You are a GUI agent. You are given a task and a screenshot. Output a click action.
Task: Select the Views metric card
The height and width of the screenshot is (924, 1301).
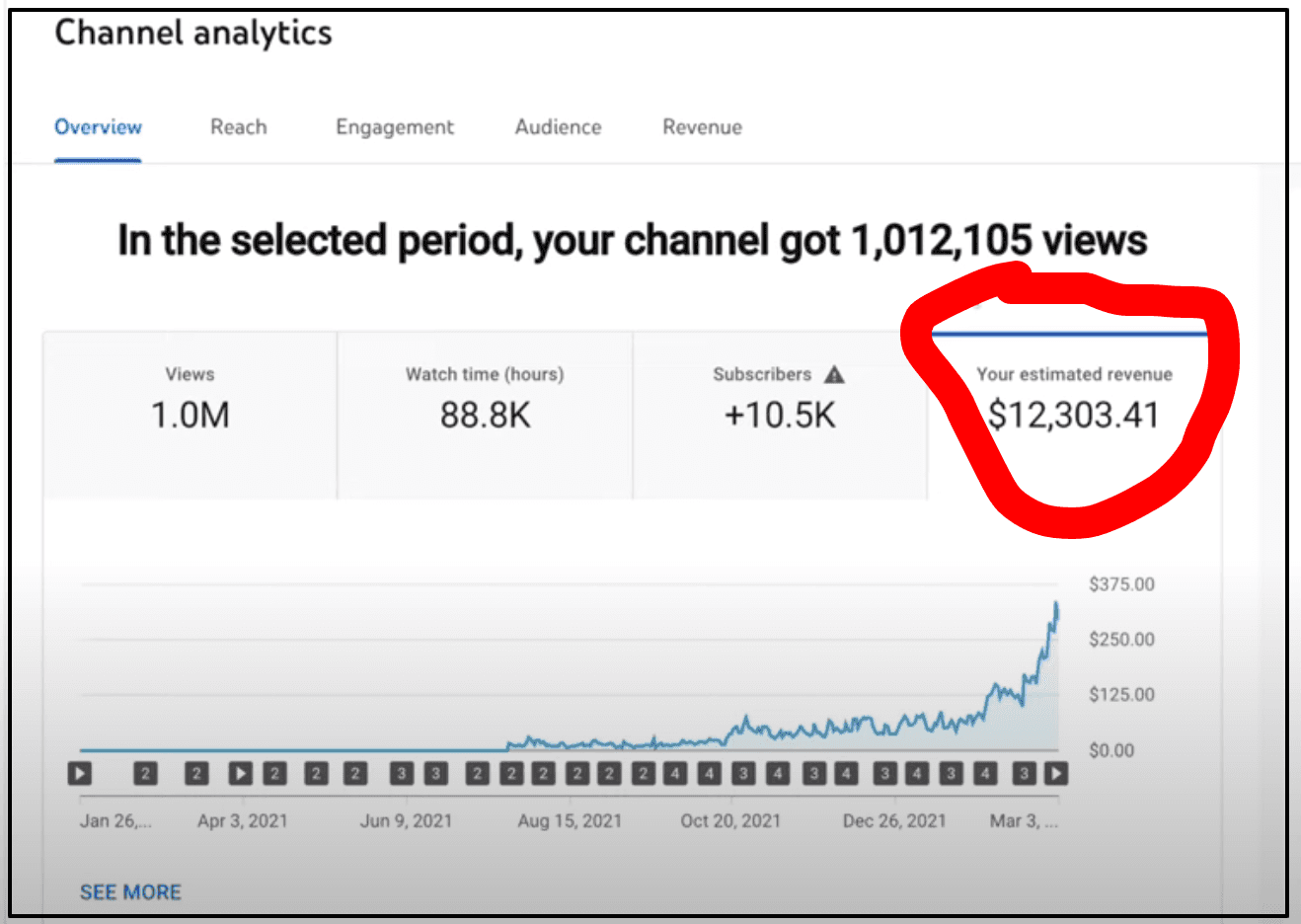coord(190,416)
